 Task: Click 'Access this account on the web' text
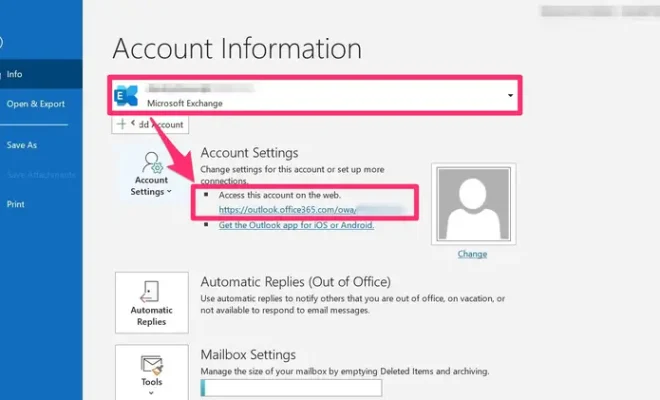(279, 195)
